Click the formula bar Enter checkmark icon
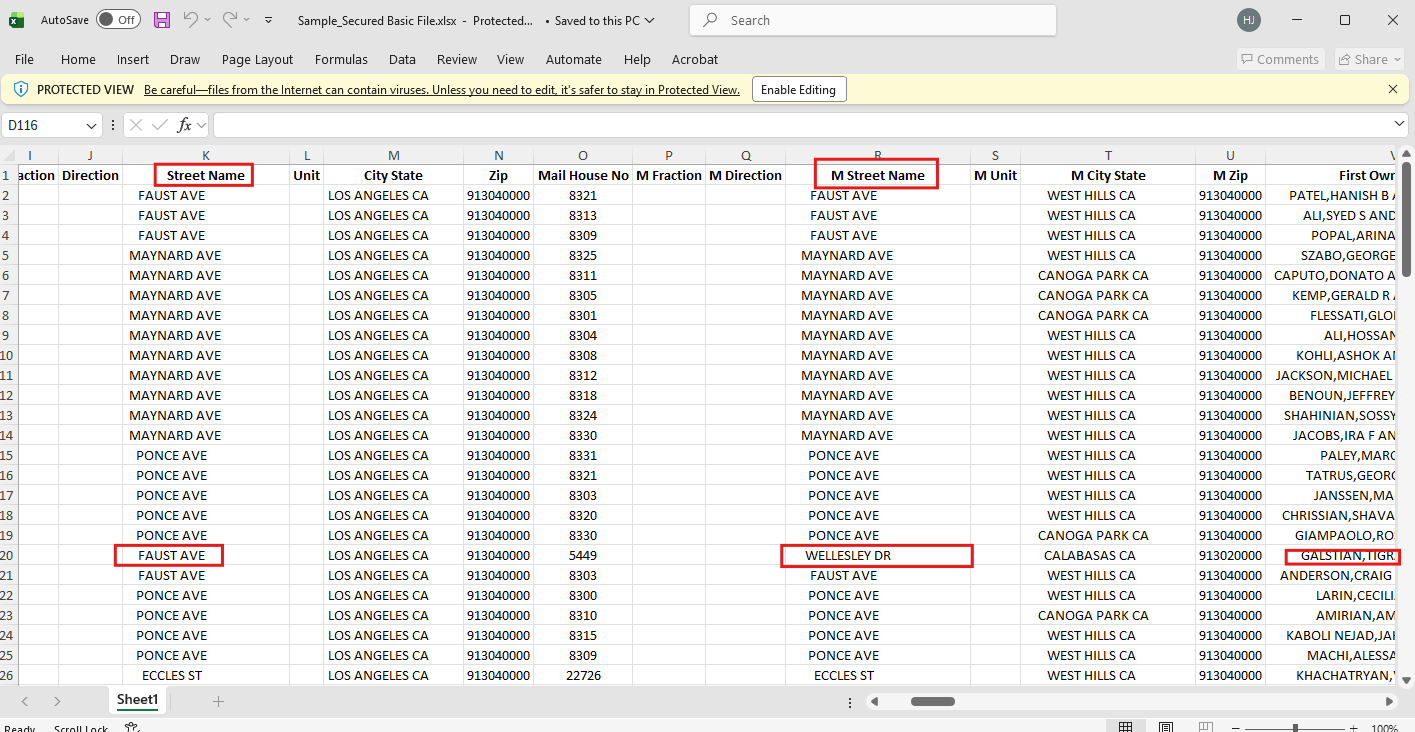The image size is (1415, 732). [x=160, y=125]
